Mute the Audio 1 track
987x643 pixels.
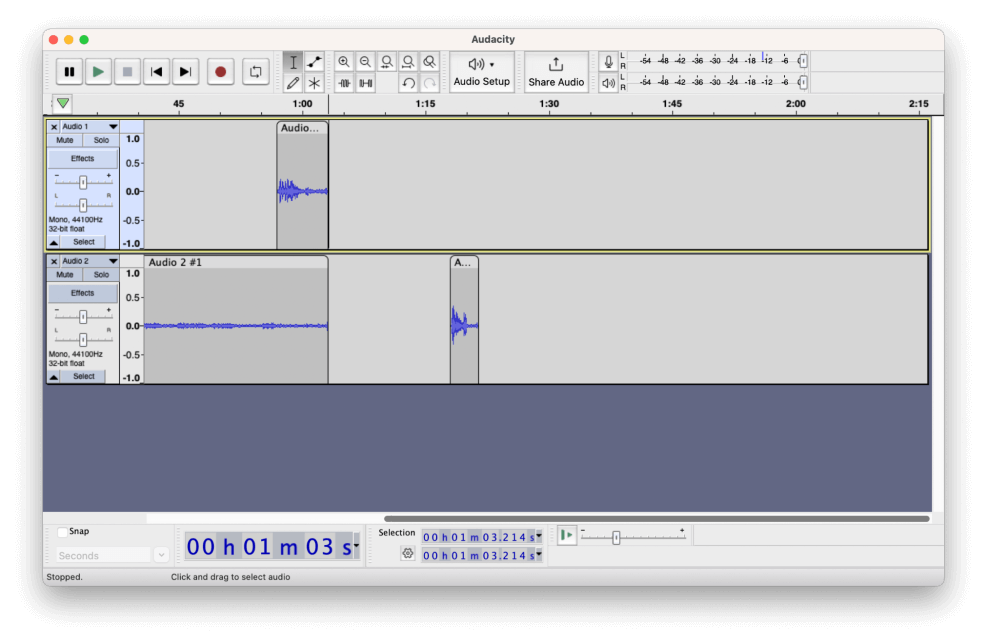click(x=65, y=140)
